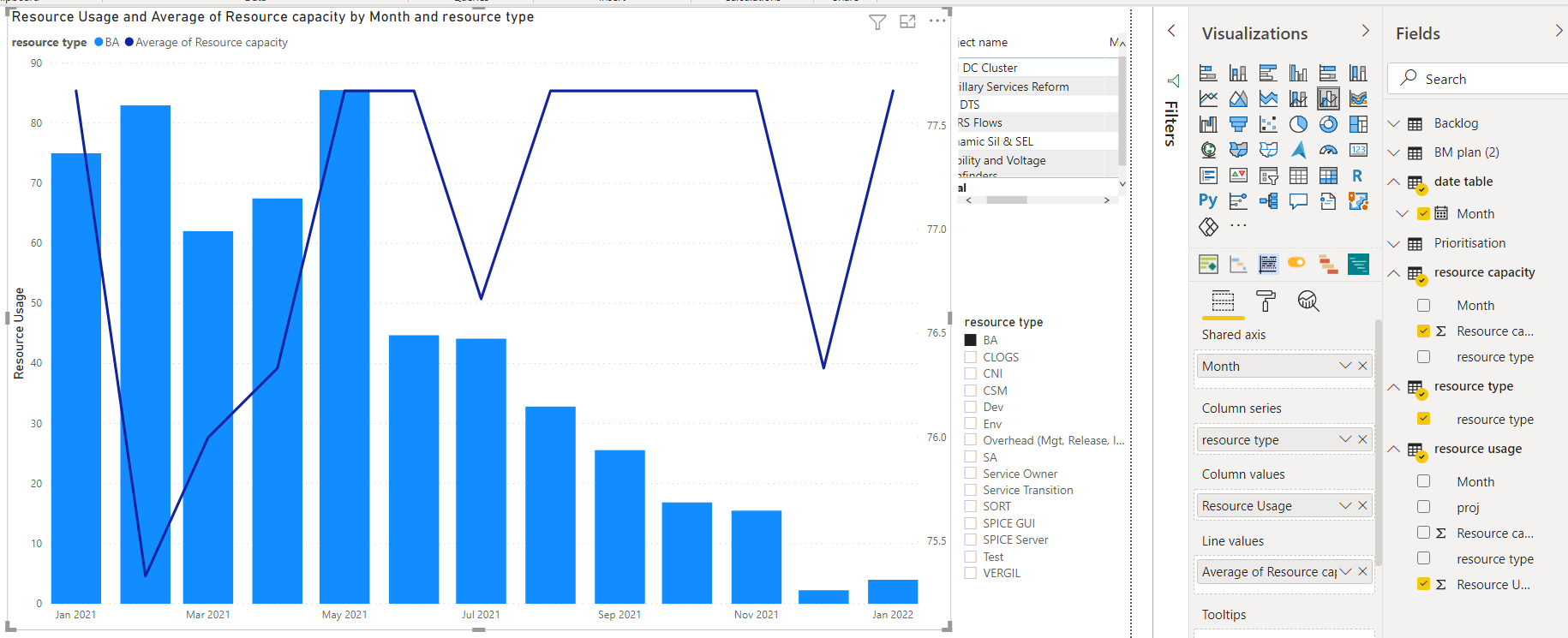Select the donut chart visual
This screenshot has width=1568, height=638.
pyautogui.click(x=1328, y=124)
